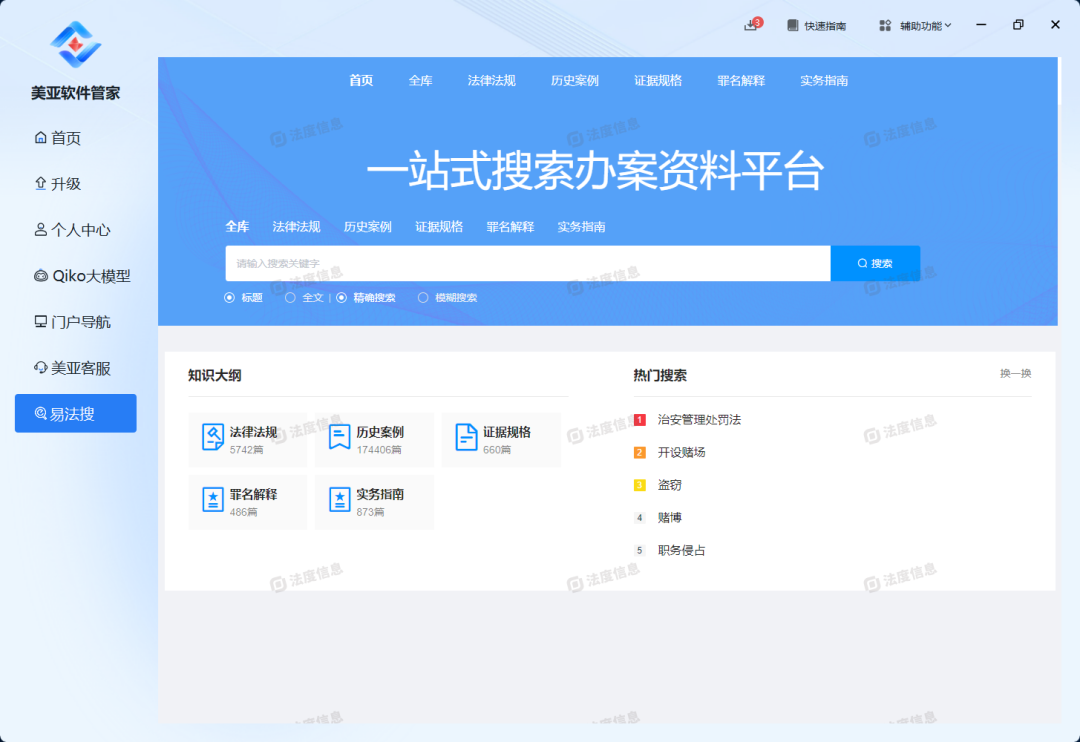Open the 快速指南 book icon
Screen dimensions: 1080x742
793,25
